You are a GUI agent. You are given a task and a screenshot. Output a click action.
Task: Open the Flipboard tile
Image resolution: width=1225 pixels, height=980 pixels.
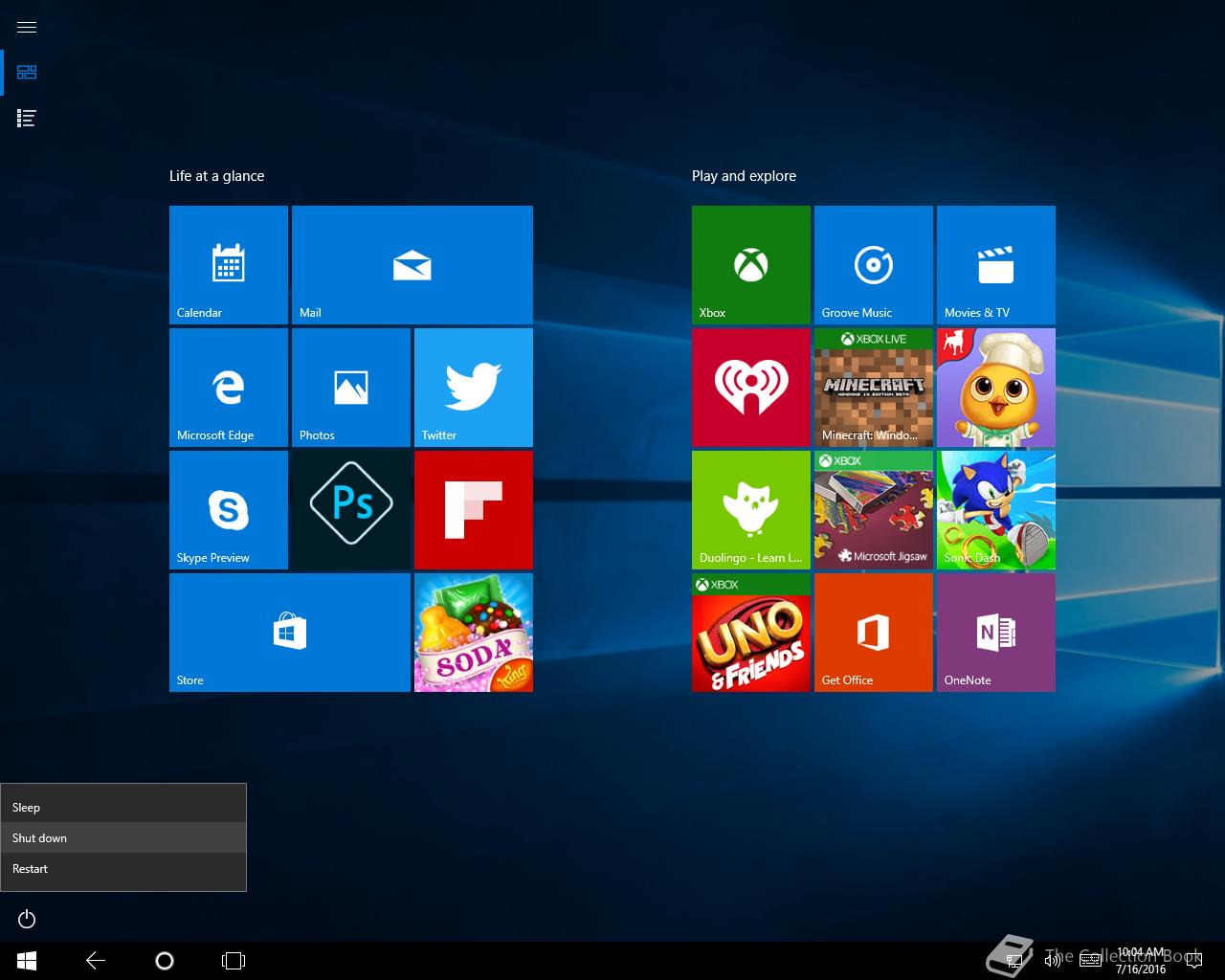pyautogui.click(x=474, y=510)
